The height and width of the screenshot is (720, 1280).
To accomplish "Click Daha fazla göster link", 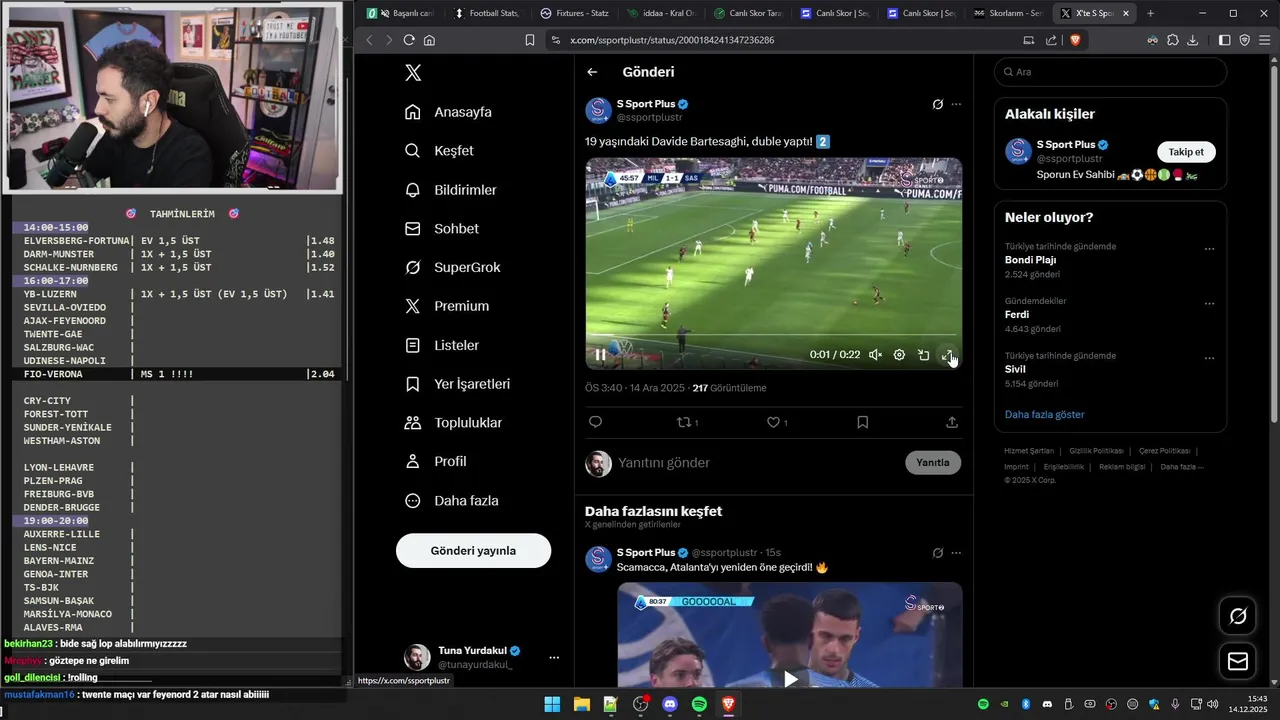I will pos(1044,414).
